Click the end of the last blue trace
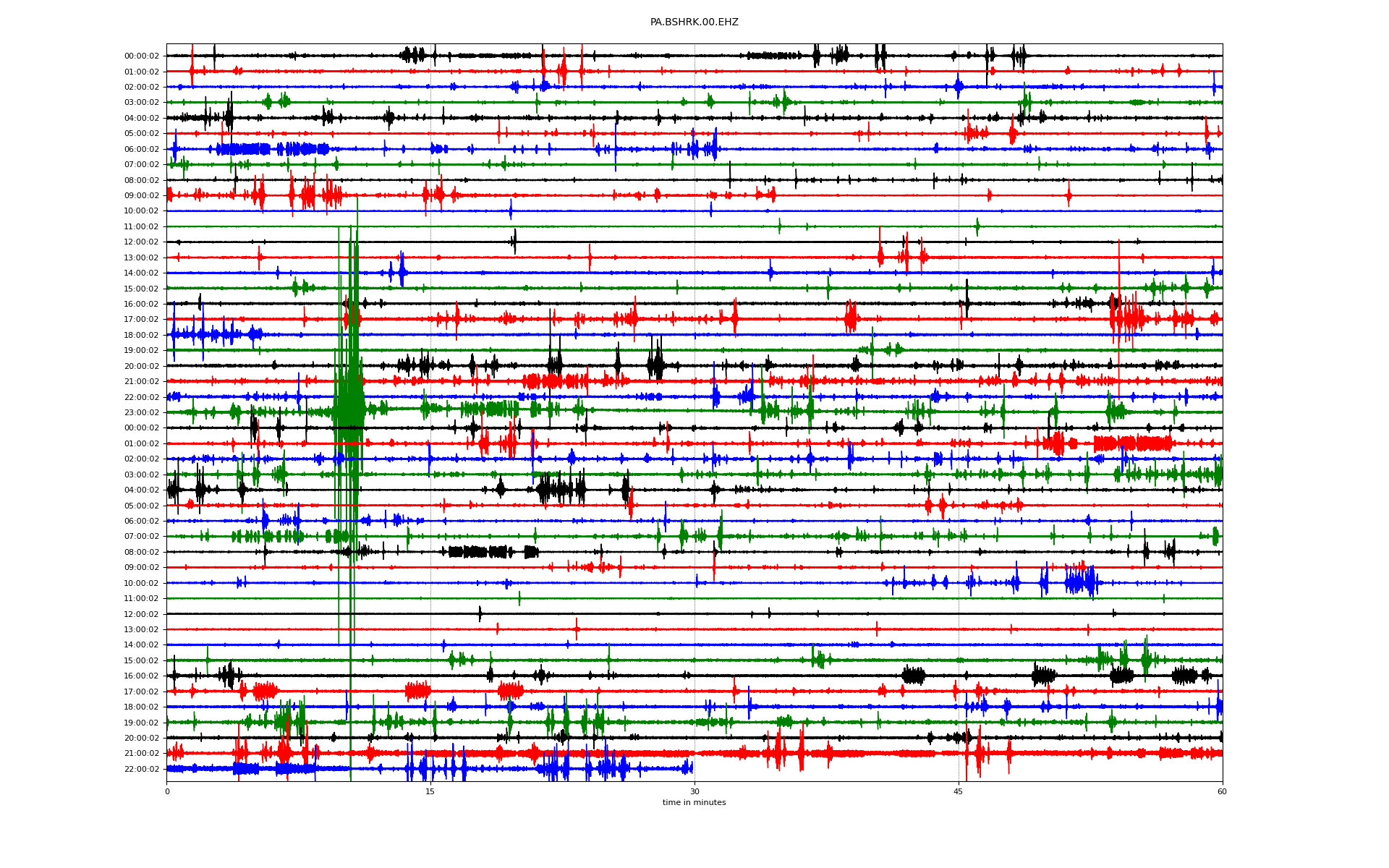This screenshot has height=868, width=1389. (692, 768)
